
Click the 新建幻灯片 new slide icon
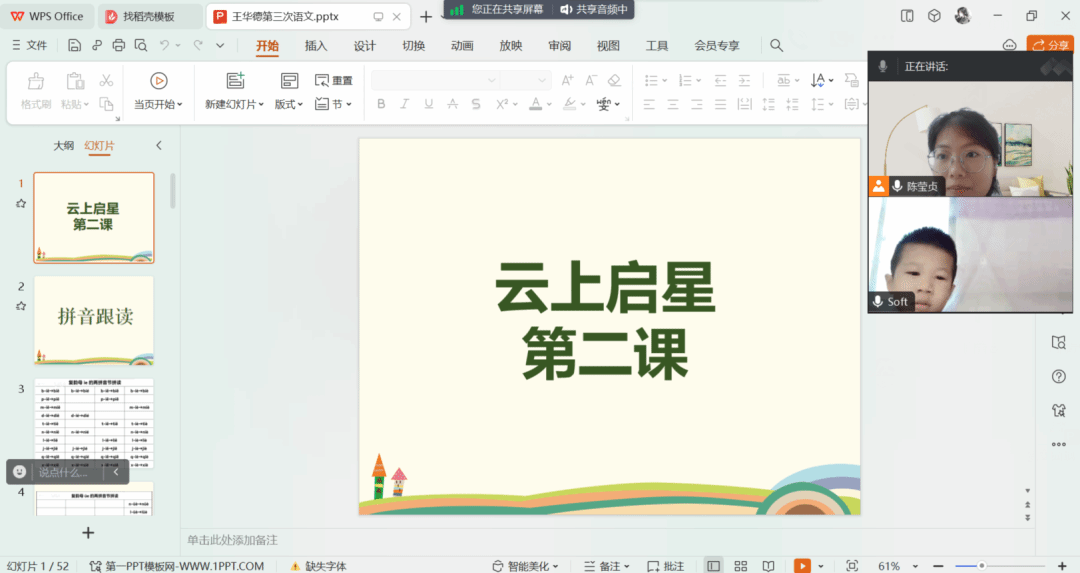pos(236,81)
